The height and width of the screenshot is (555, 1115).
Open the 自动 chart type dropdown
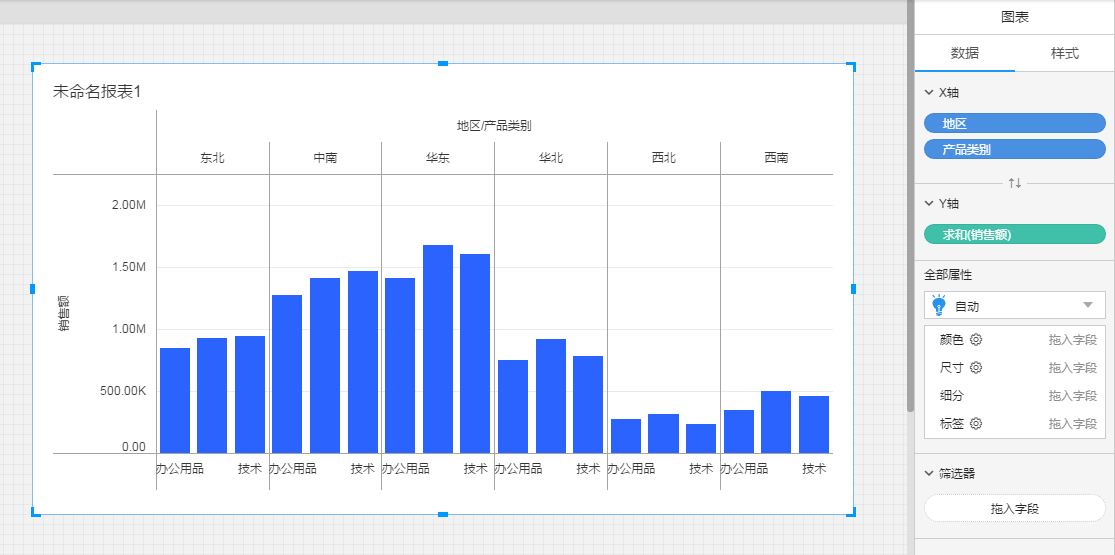[1087, 305]
